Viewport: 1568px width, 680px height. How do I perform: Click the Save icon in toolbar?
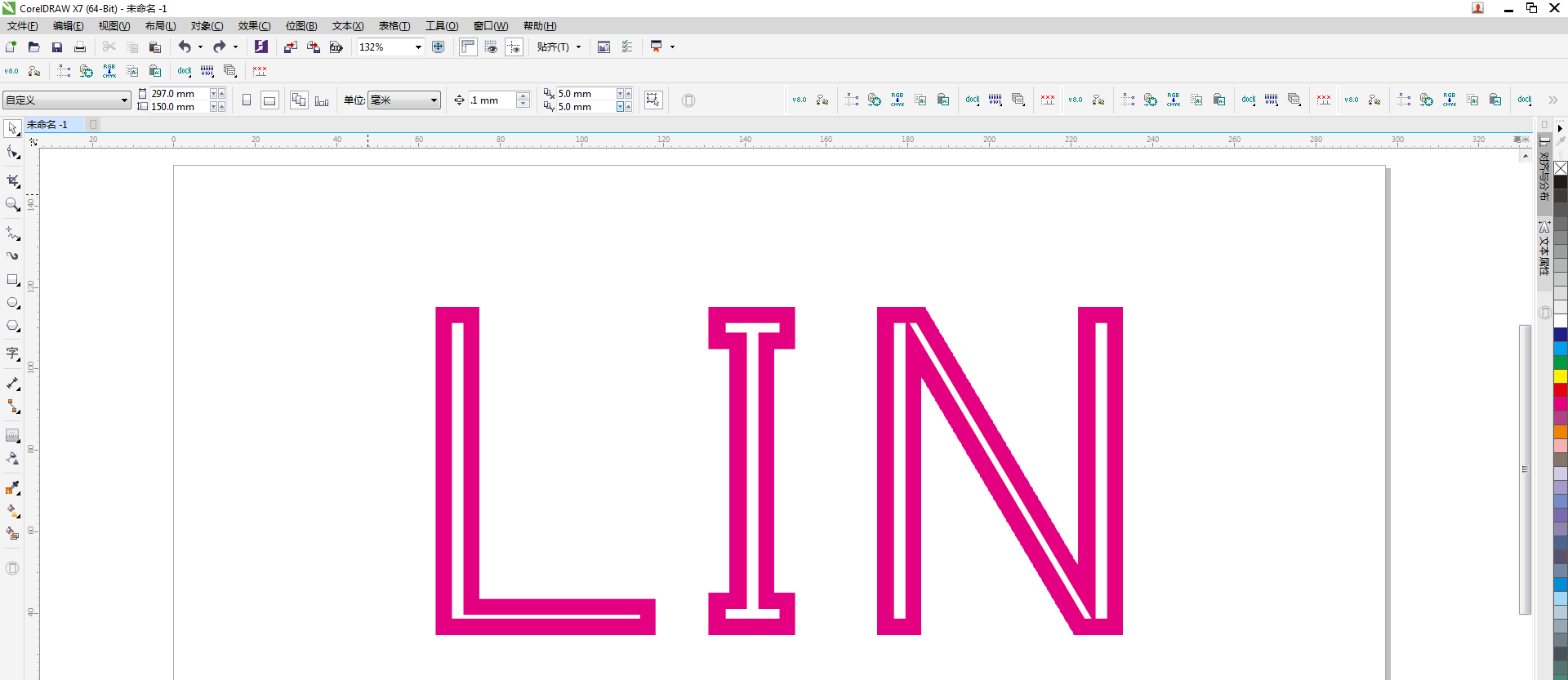tap(57, 47)
